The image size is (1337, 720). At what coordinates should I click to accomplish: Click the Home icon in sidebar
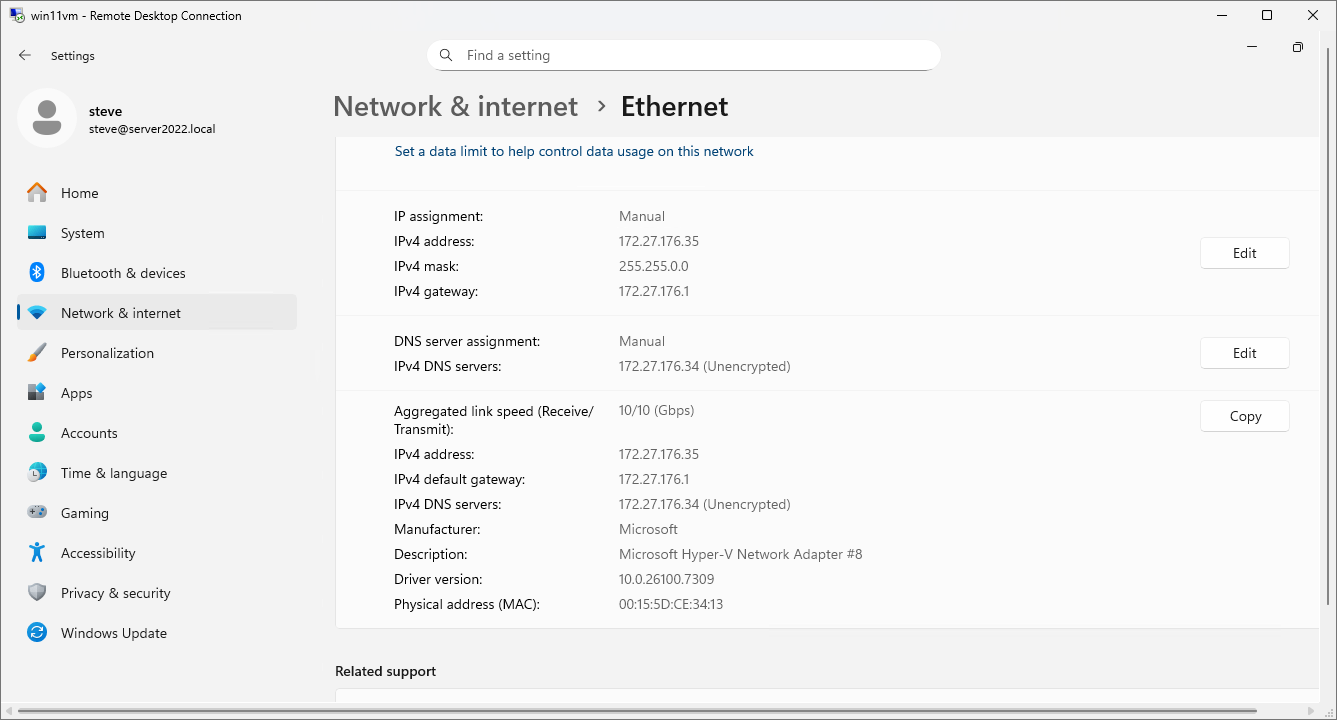point(37,193)
